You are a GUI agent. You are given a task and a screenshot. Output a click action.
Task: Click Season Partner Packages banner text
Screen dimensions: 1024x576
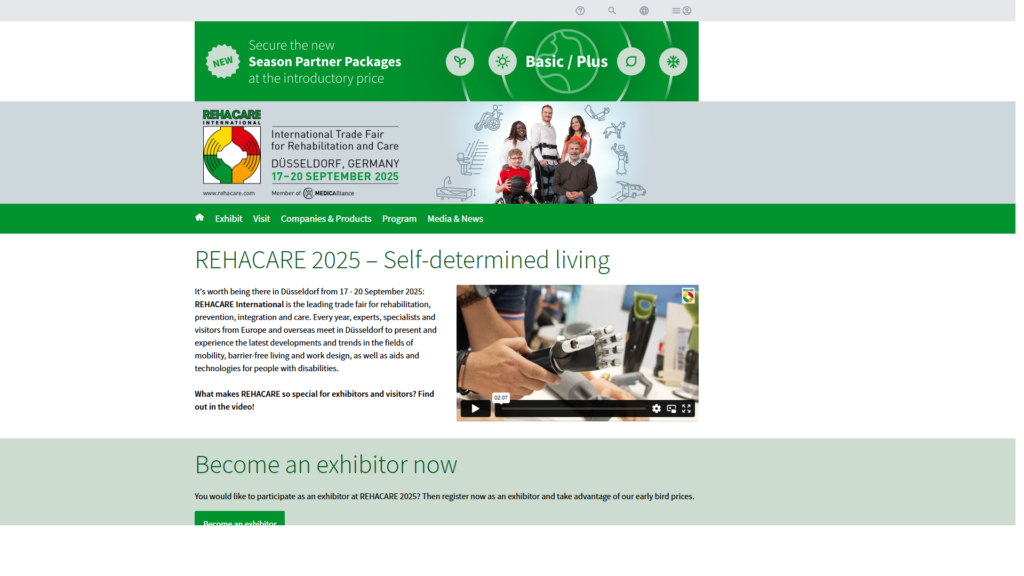[x=325, y=61]
